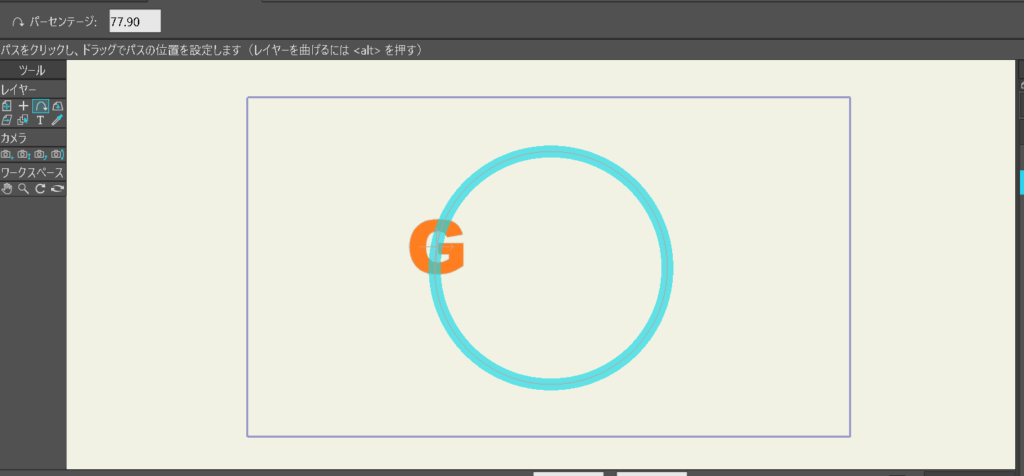Click the ツール panel header
This screenshot has height=476, width=1024.
click(32, 70)
